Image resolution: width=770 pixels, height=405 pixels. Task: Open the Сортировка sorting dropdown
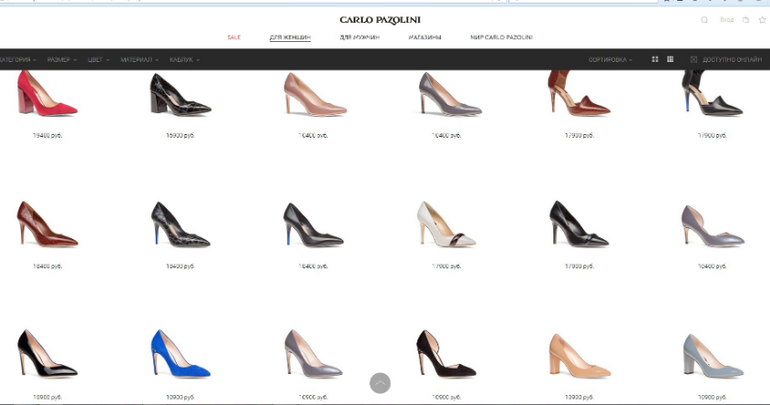(x=611, y=60)
